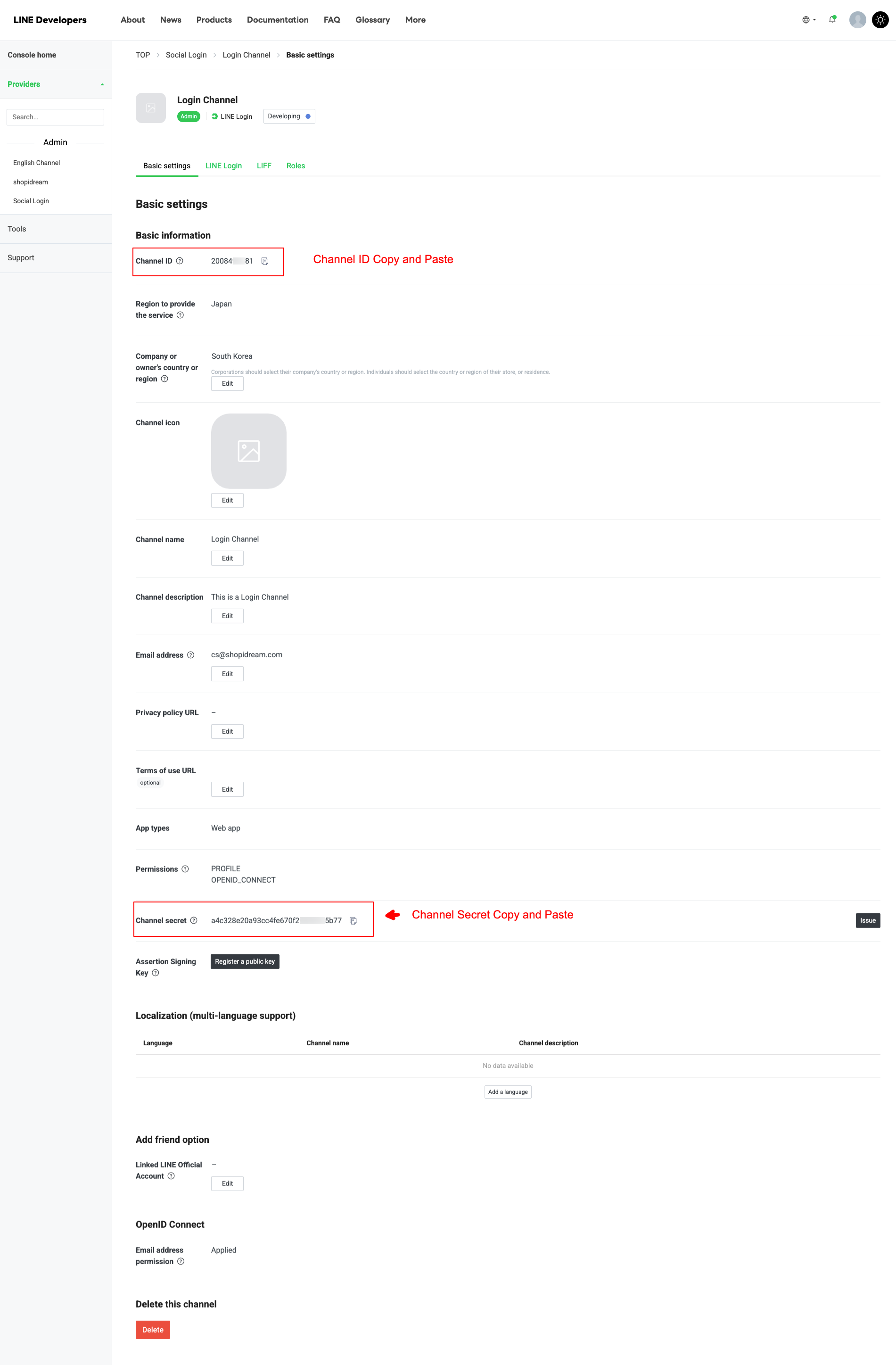Click the large Channel icon image placeholder
896x1365 pixels.
[x=249, y=451]
